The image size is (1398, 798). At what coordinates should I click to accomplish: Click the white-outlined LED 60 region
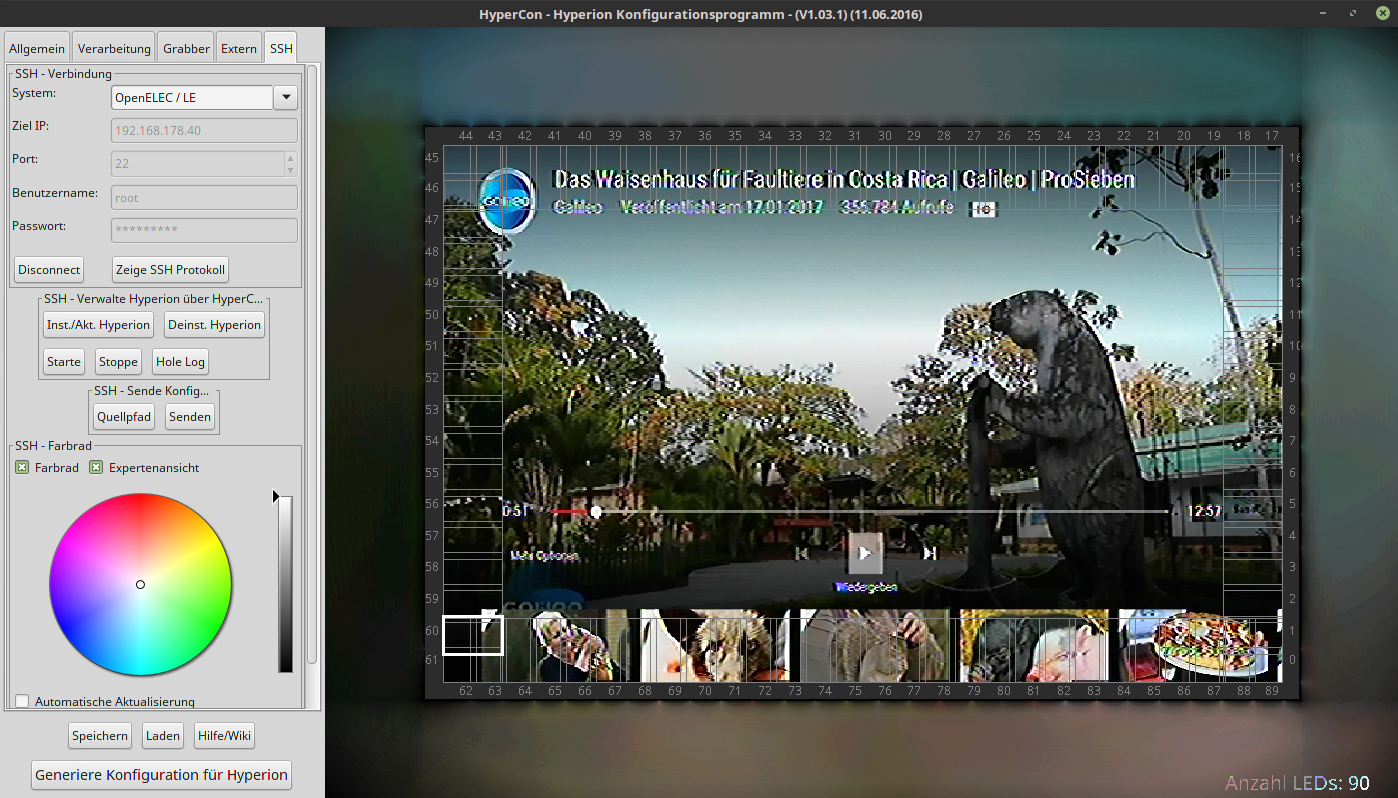(x=473, y=635)
